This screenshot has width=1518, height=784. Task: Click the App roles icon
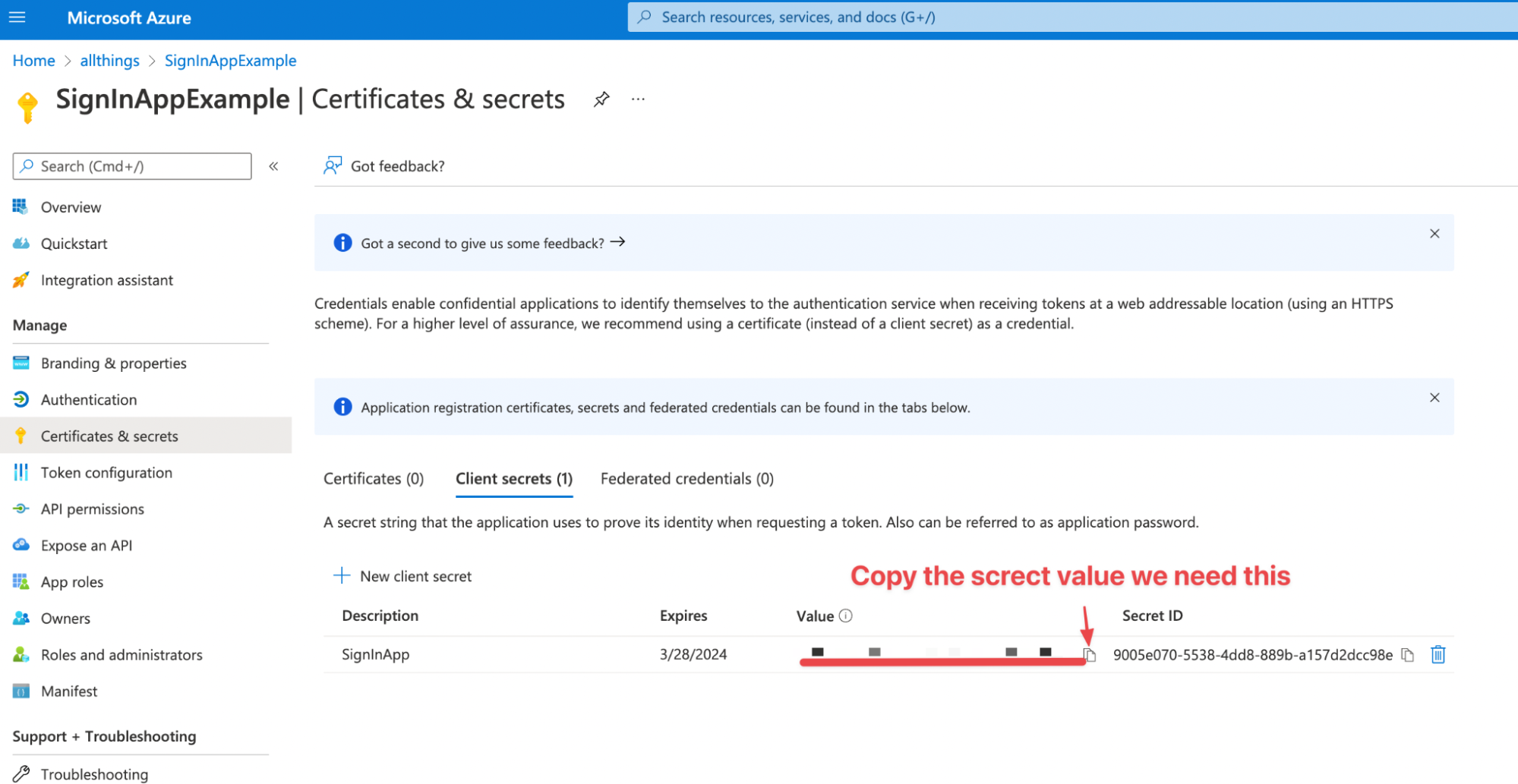[x=21, y=581]
